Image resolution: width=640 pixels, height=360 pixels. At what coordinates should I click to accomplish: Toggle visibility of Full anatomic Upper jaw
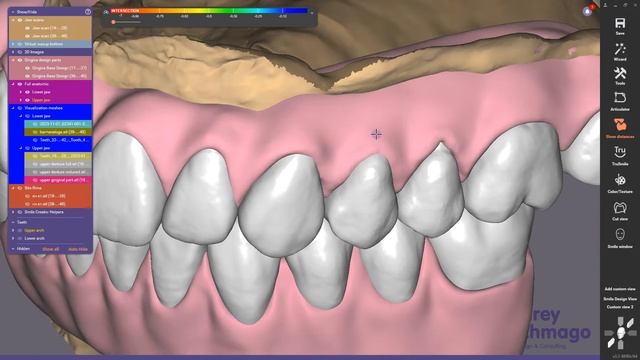point(27,100)
